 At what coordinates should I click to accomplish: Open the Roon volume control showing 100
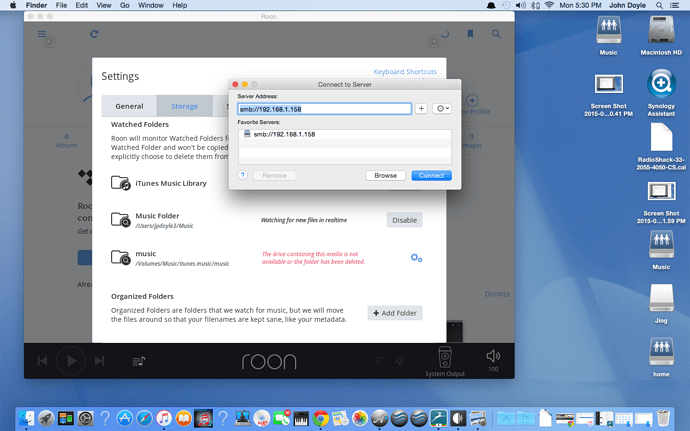(493, 356)
